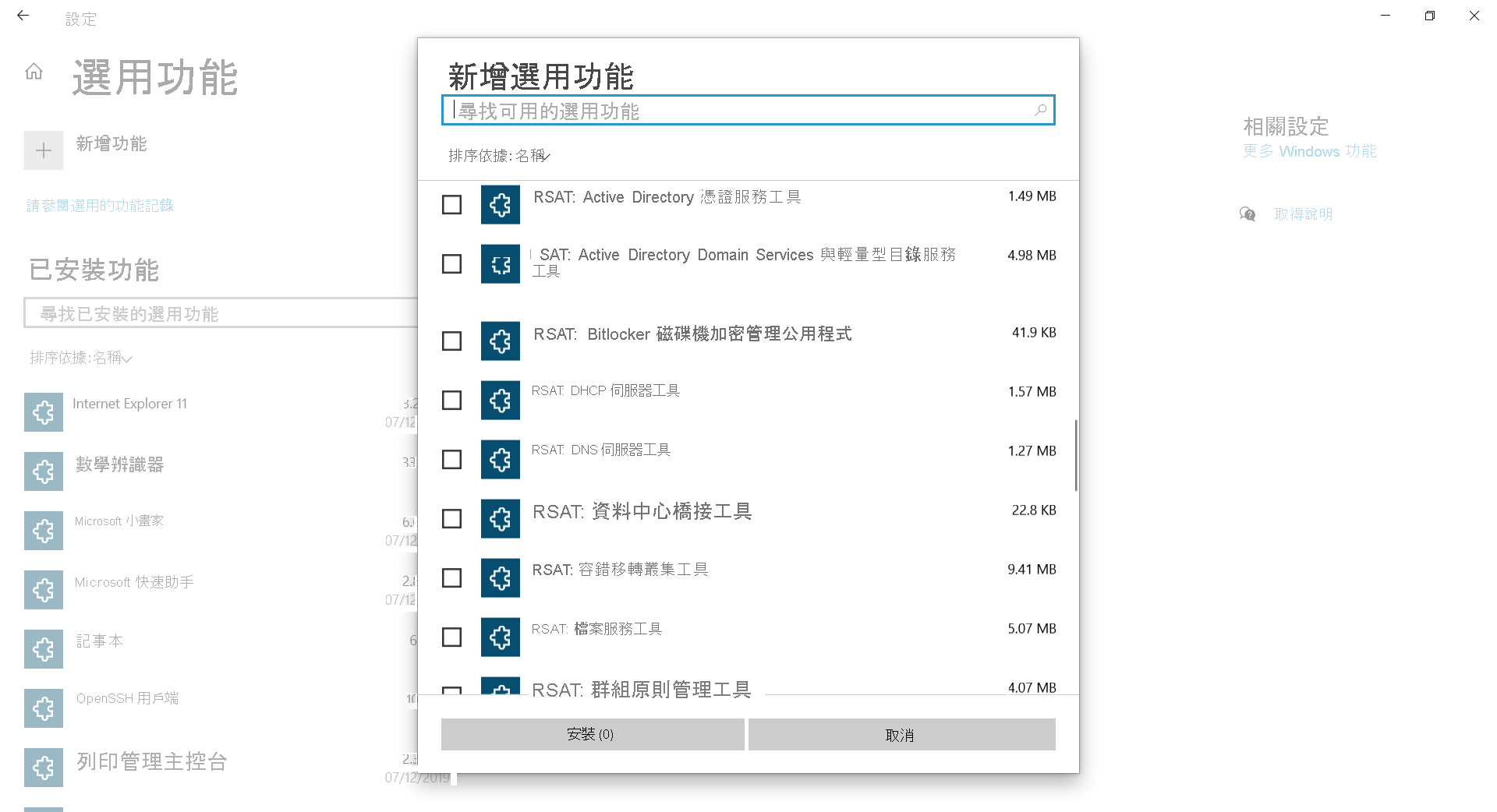1497x812 pixels.
Task: Click Internet Explorer 11 installed feature name
Action: (x=130, y=404)
